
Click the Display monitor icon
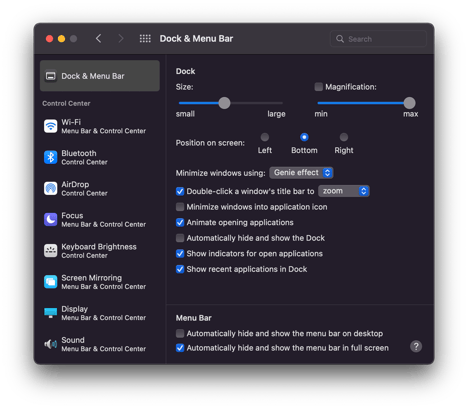[x=51, y=313]
